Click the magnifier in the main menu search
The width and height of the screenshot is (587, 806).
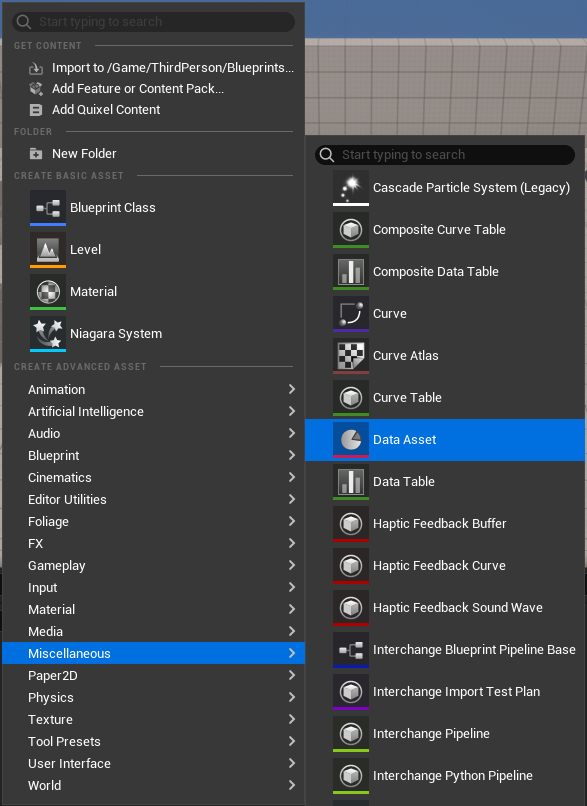tap(24, 22)
